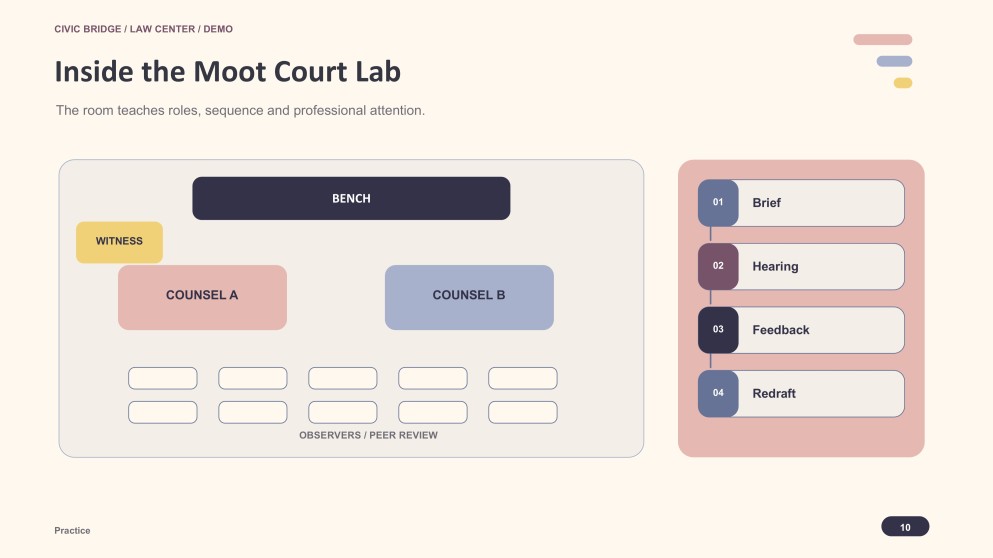Select the yellow WITNESS box

click(x=119, y=242)
